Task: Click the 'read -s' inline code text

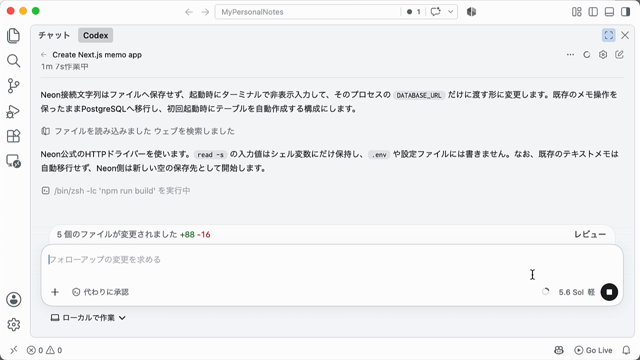Action: click(x=210, y=155)
